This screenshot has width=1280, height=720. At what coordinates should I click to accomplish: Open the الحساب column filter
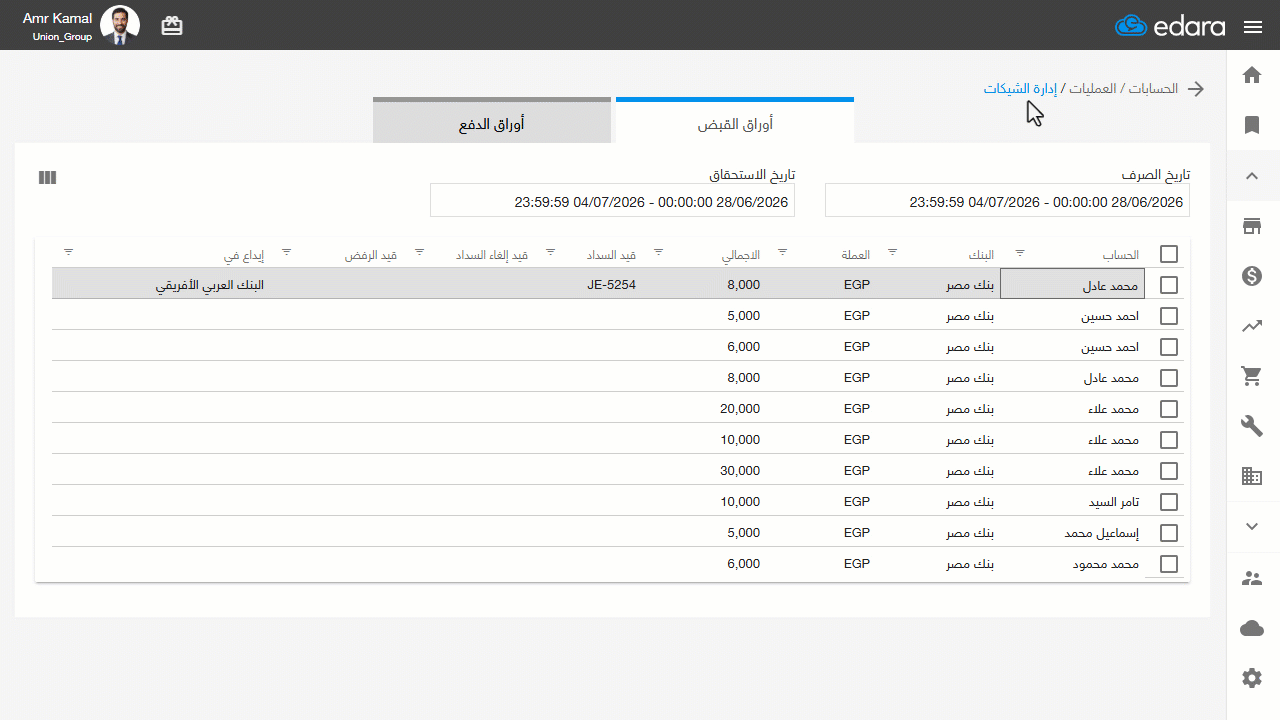1020,252
